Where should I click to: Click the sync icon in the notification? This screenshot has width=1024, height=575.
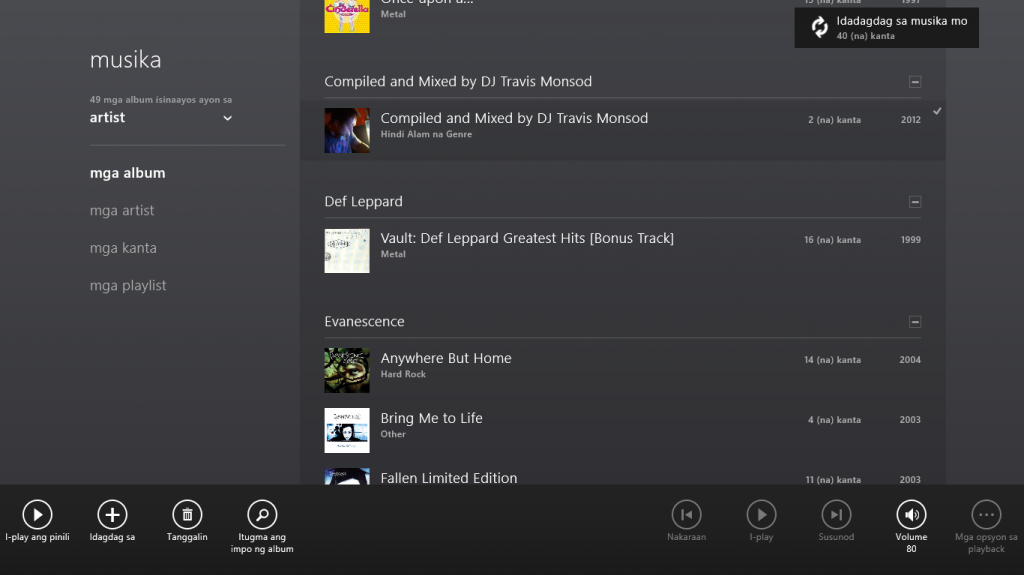[820, 27]
